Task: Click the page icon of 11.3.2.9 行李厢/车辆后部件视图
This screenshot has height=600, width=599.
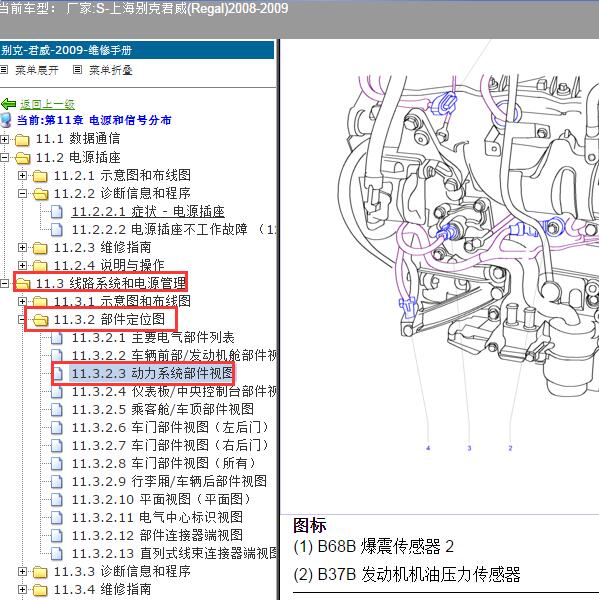Action: (57, 481)
